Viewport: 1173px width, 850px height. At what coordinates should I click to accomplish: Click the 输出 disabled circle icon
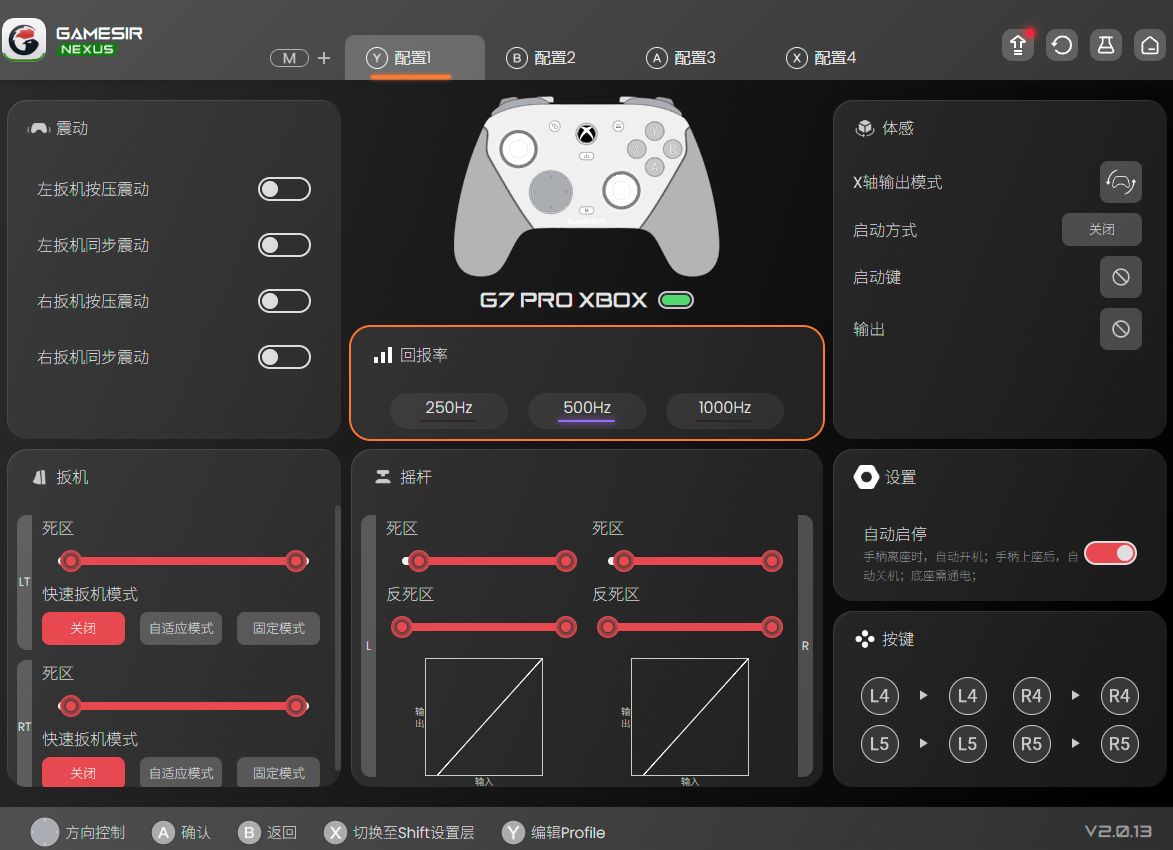tap(1121, 328)
